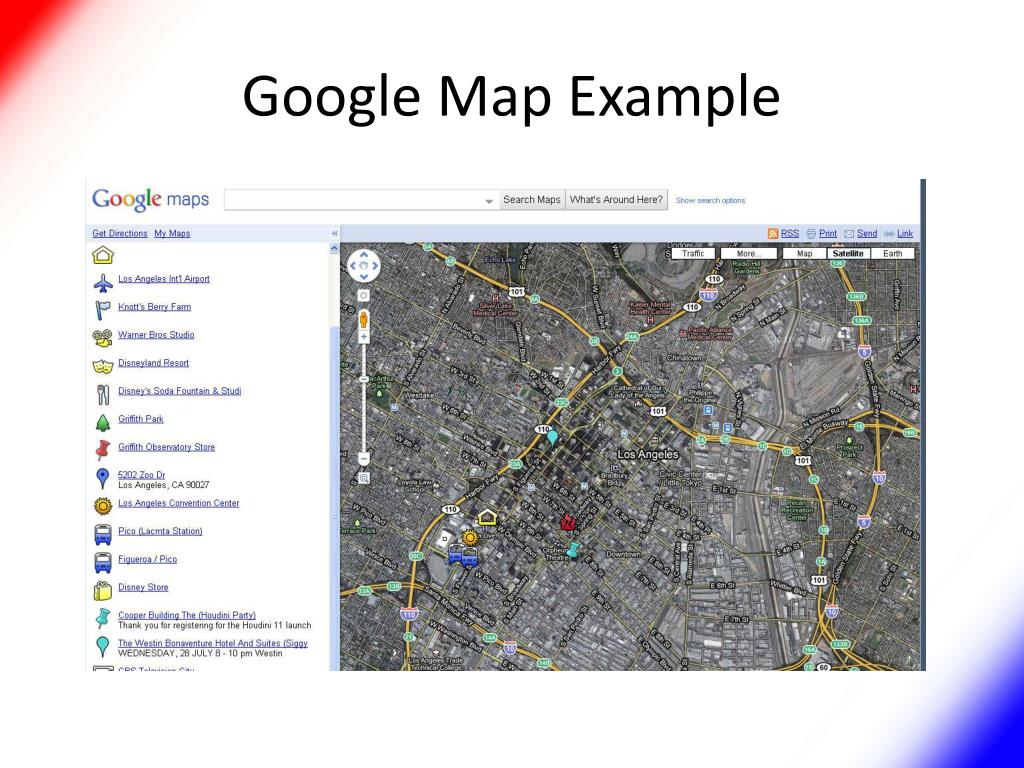
Task: Switch to Satellite view
Action: click(848, 253)
